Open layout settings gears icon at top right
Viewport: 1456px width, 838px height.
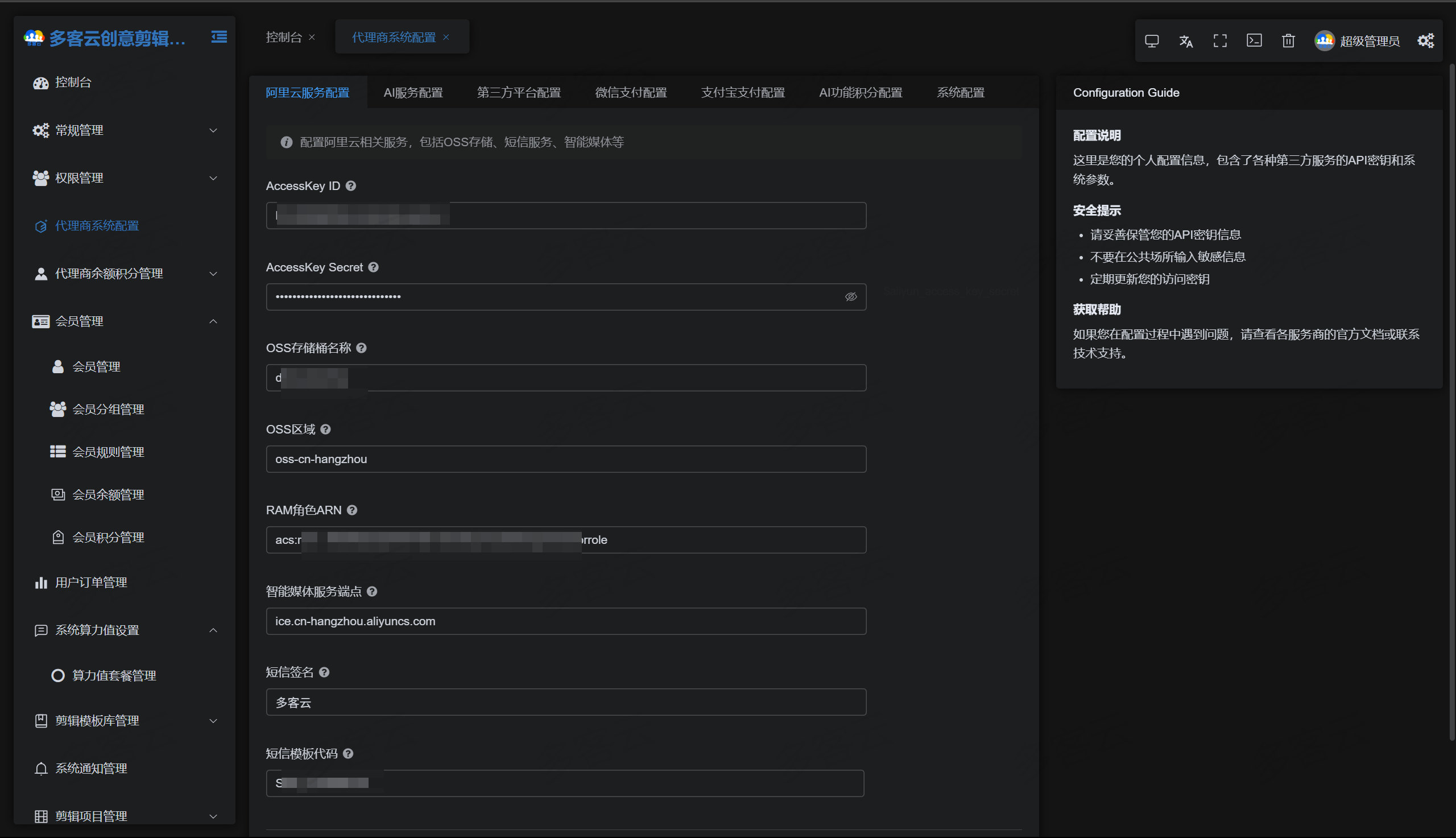tap(1425, 41)
